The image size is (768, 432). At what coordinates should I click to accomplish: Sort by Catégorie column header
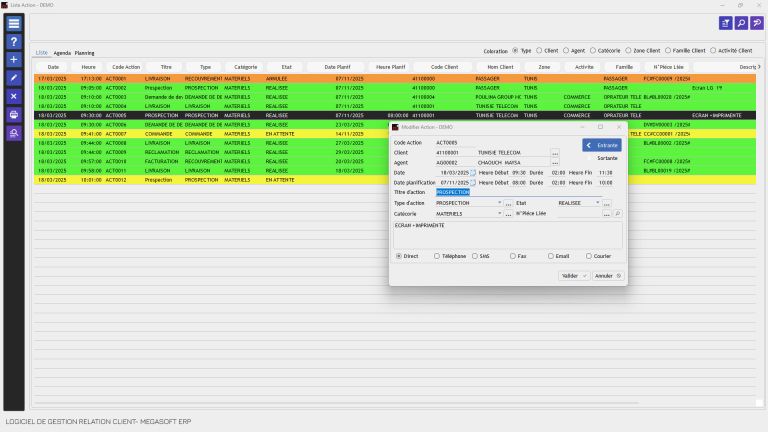click(x=245, y=67)
